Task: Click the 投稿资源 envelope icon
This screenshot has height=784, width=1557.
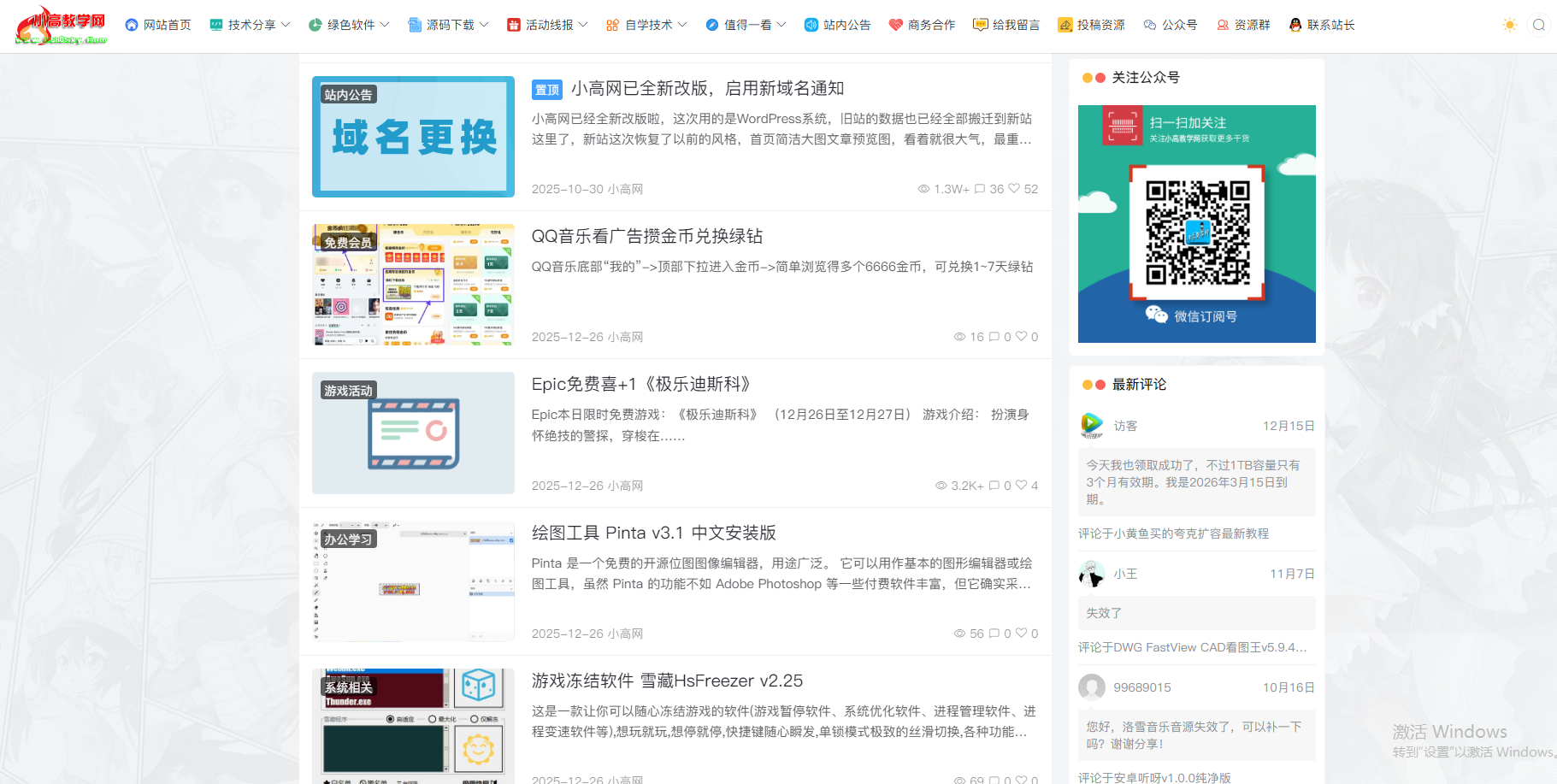Action: point(1065,24)
